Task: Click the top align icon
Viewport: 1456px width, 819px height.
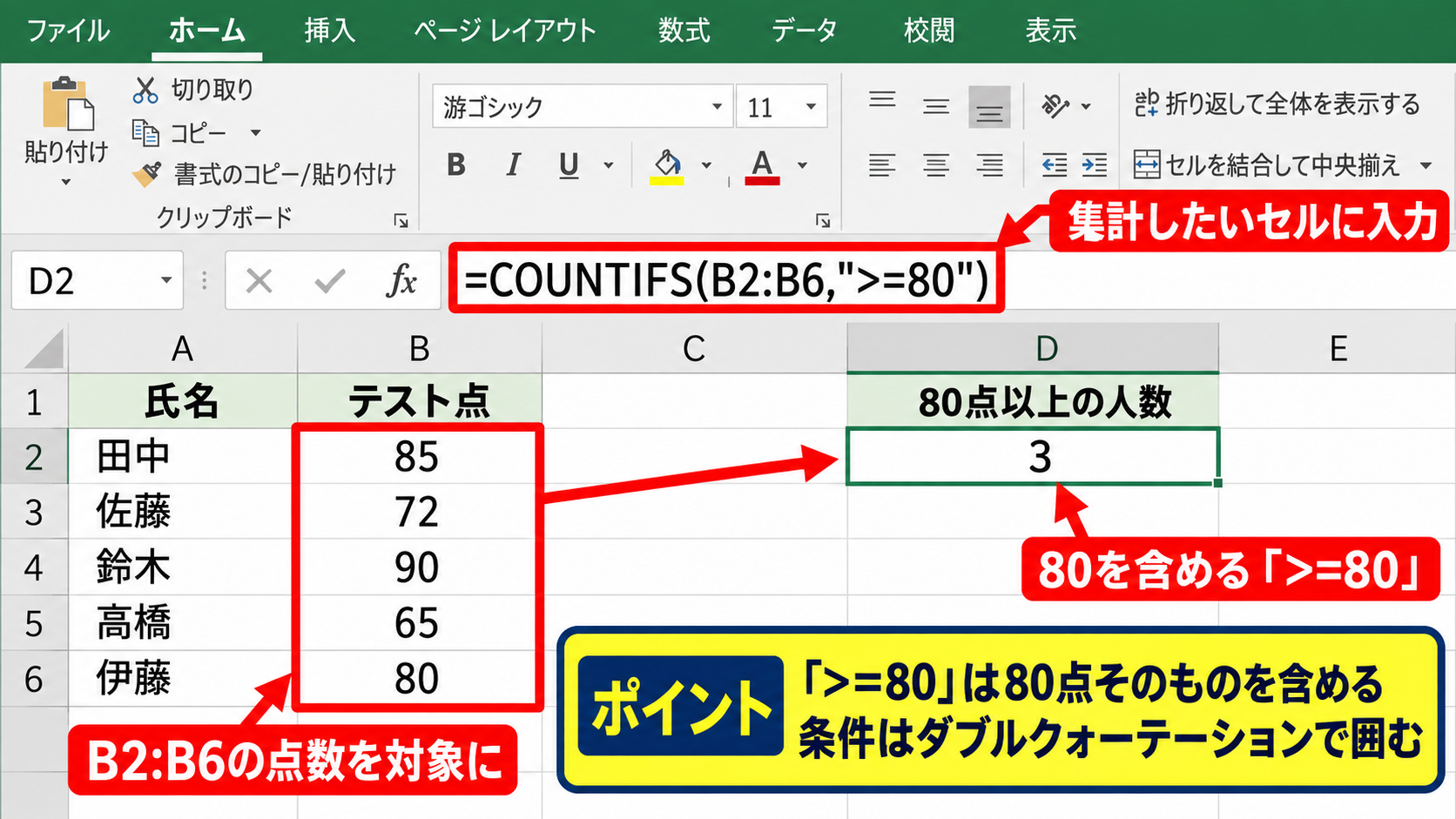Action: pyautogui.click(x=882, y=99)
